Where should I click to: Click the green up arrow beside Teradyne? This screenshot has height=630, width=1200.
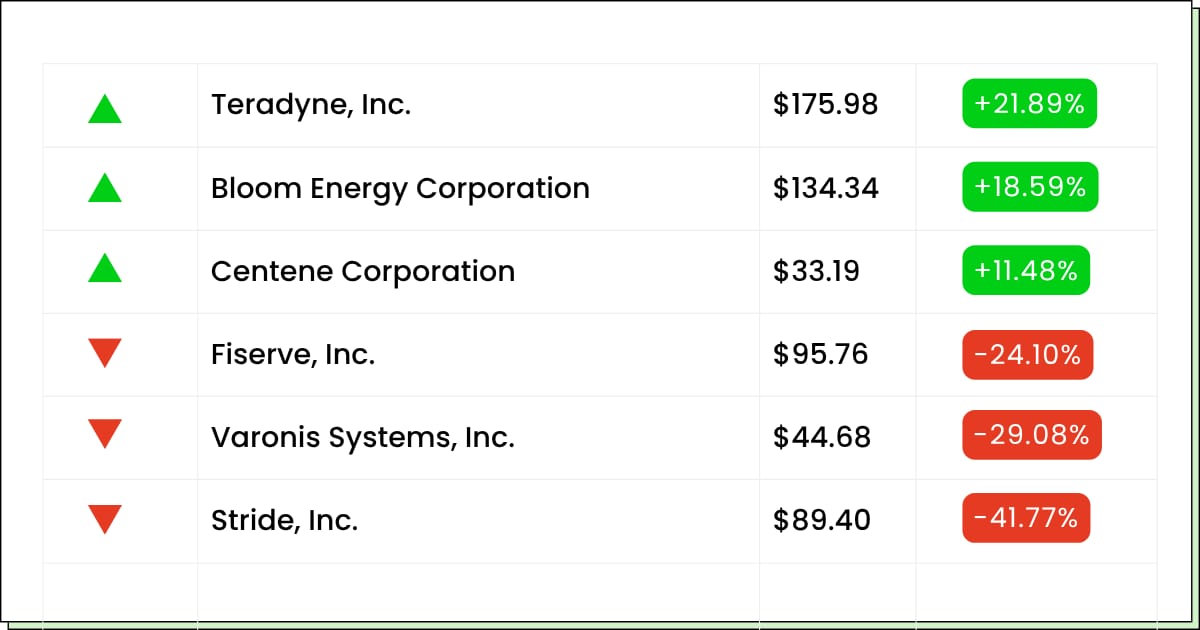coord(105,108)
